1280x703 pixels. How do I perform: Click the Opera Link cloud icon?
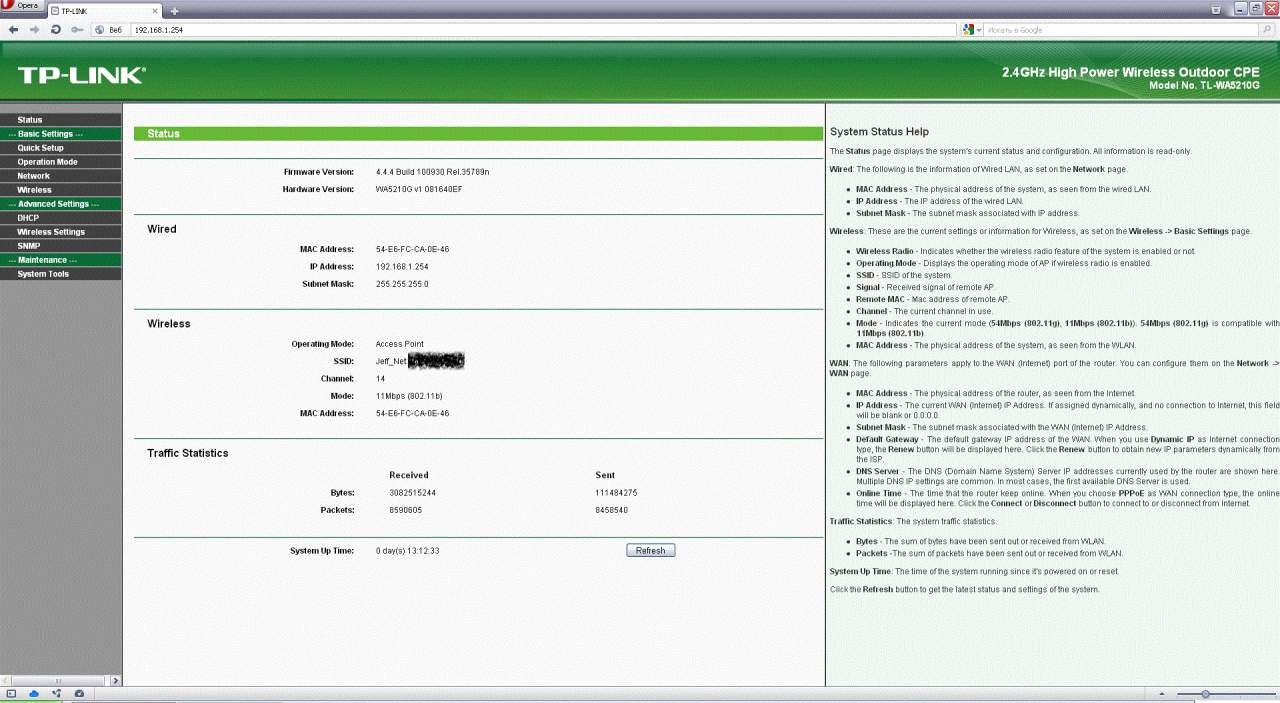click(x=34, y=693)
